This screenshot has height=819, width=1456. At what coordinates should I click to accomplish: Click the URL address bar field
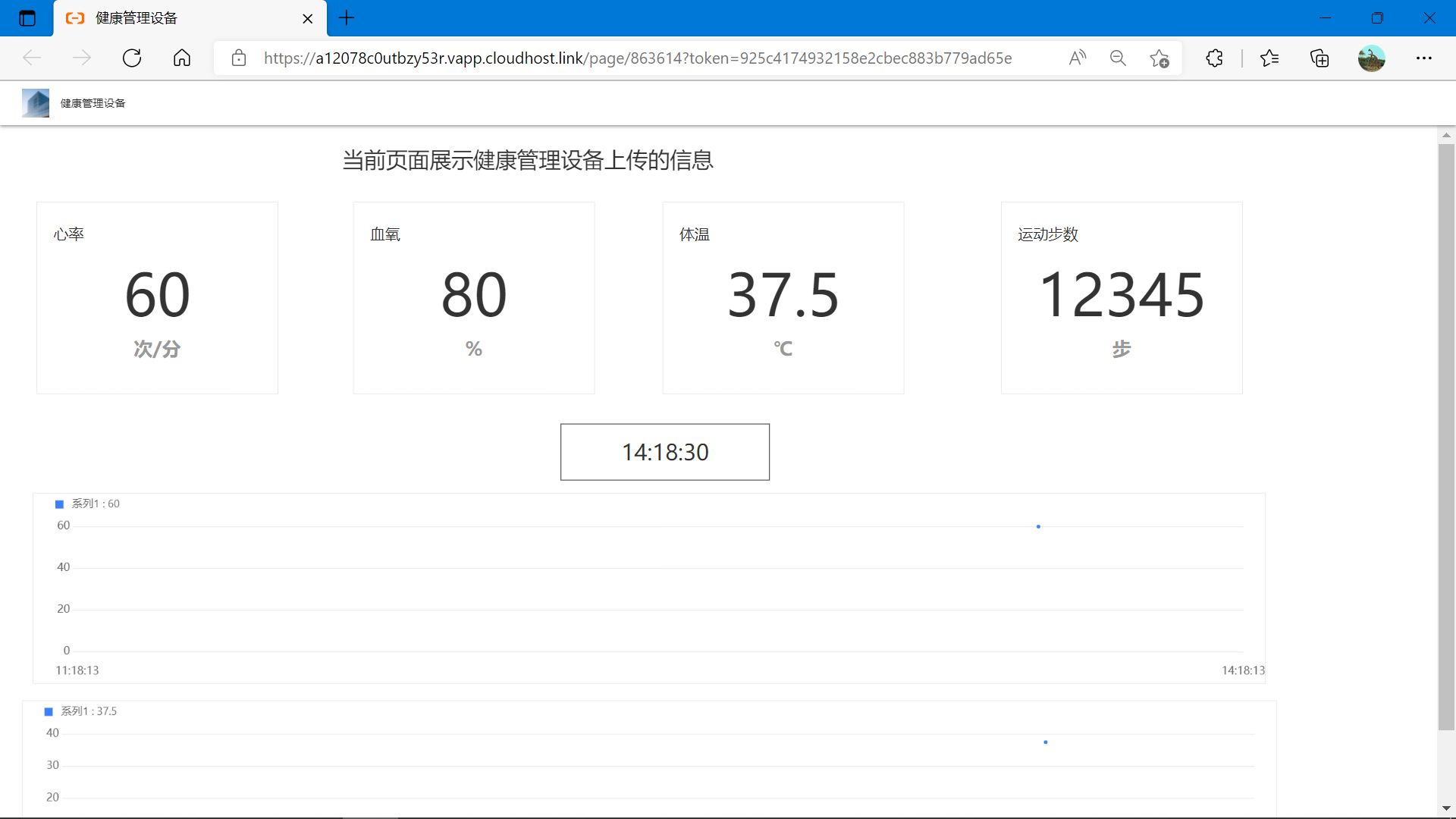point(637,58)
